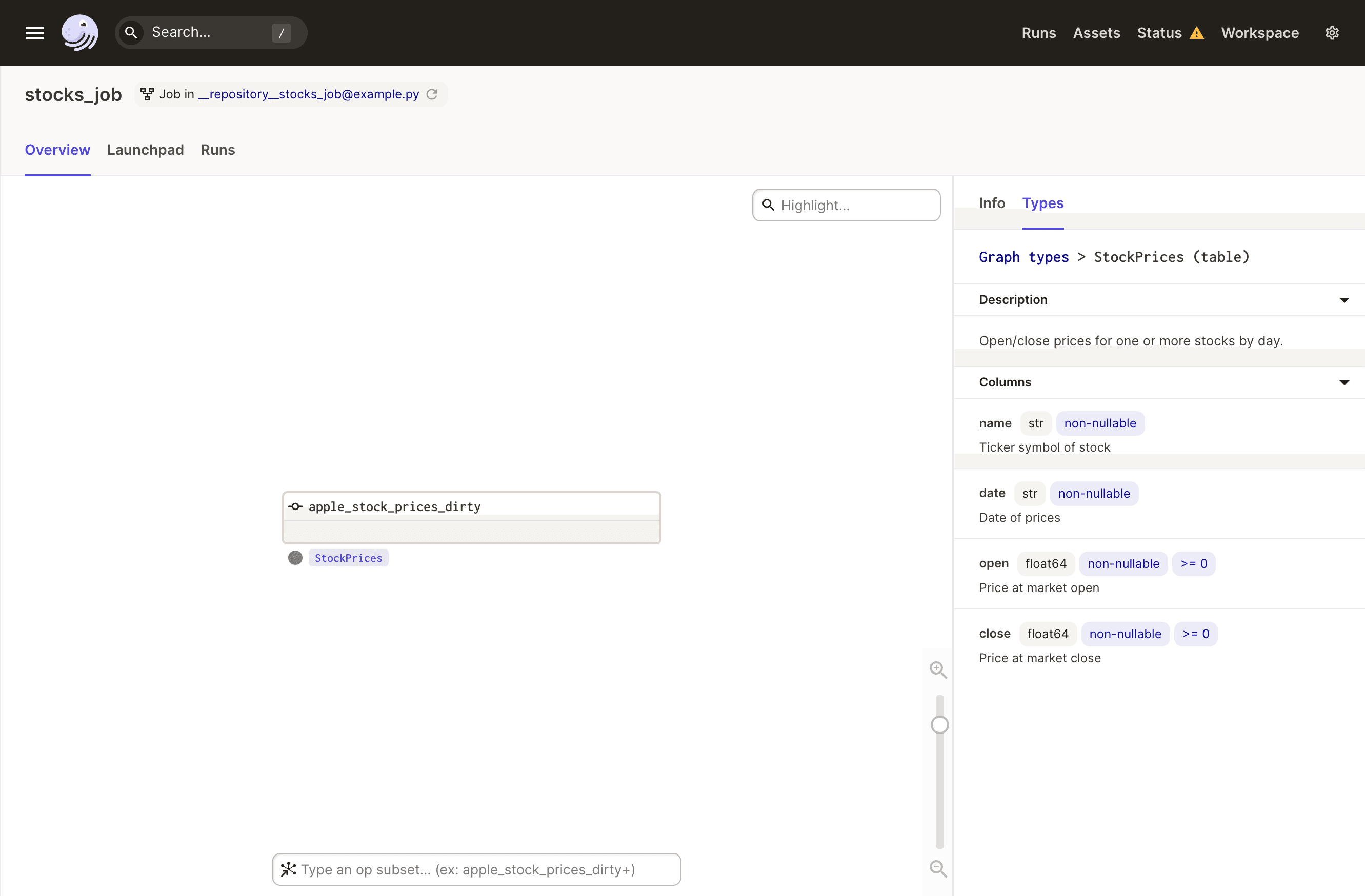The image size is (1365, 896).
Task: Click the settings gear icon top right
Action: (x=1332, y=33)
